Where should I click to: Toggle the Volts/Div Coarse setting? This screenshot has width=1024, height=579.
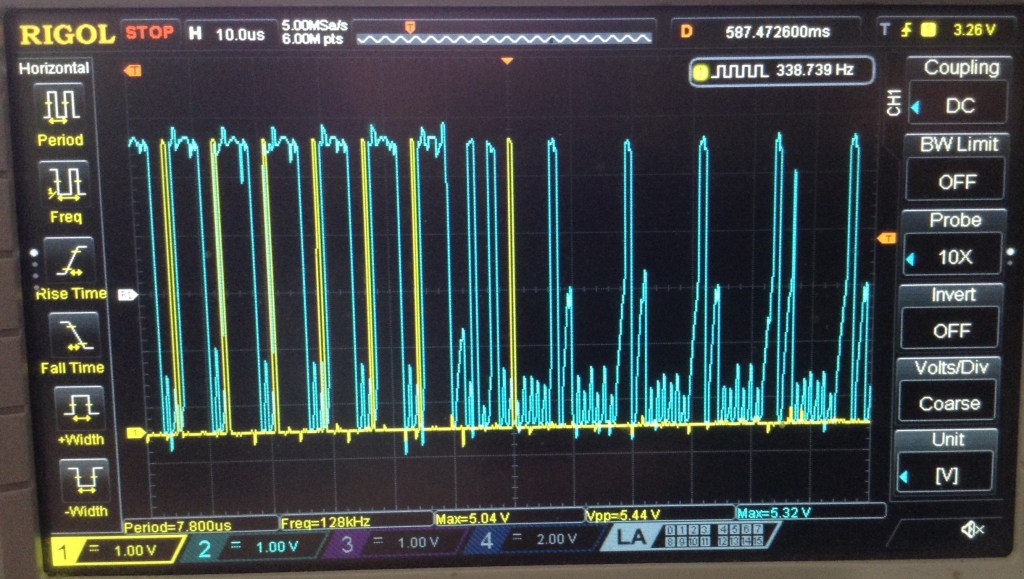click(x=949, y=404)
